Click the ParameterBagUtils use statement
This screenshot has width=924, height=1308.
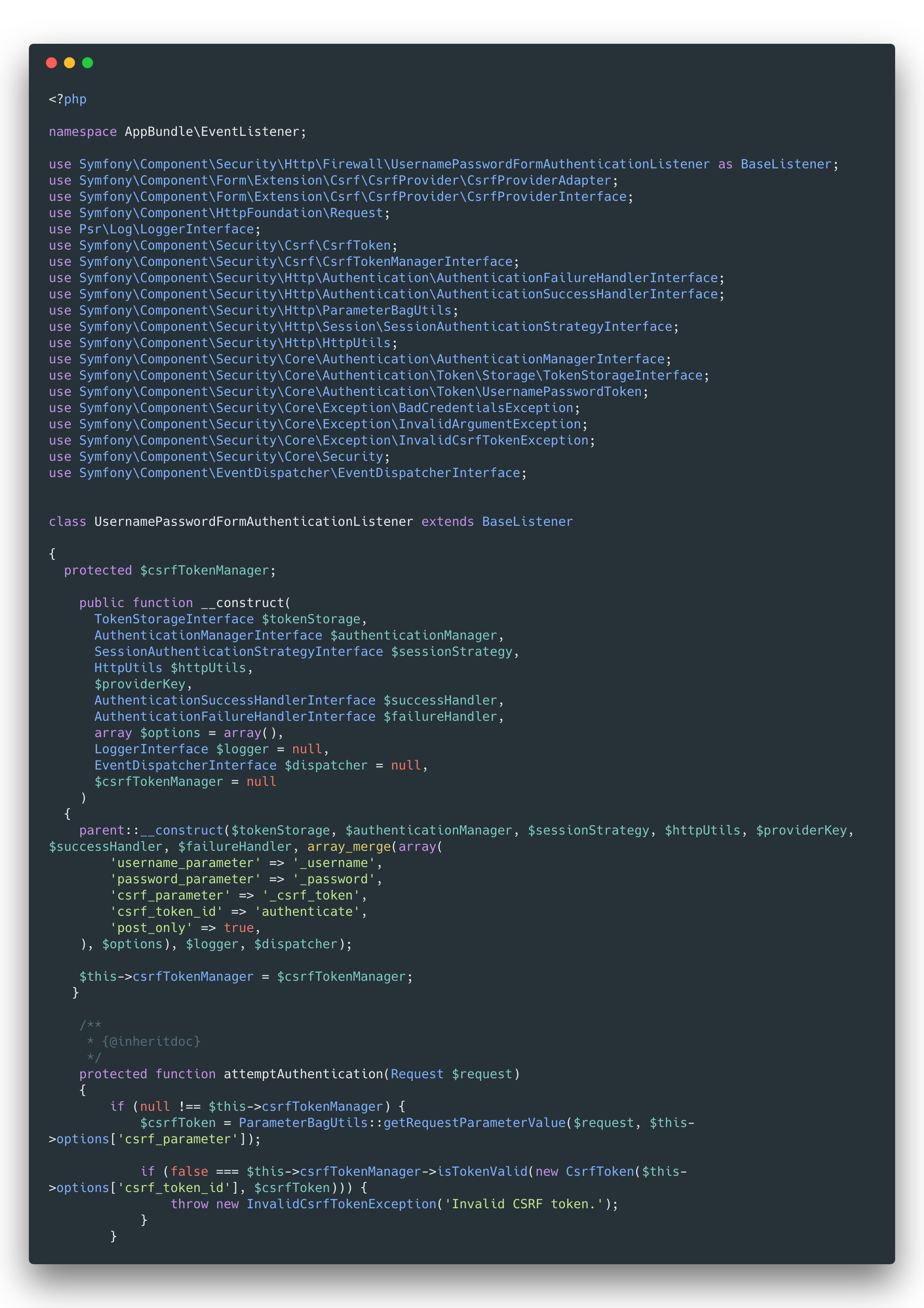coord(254,311)
